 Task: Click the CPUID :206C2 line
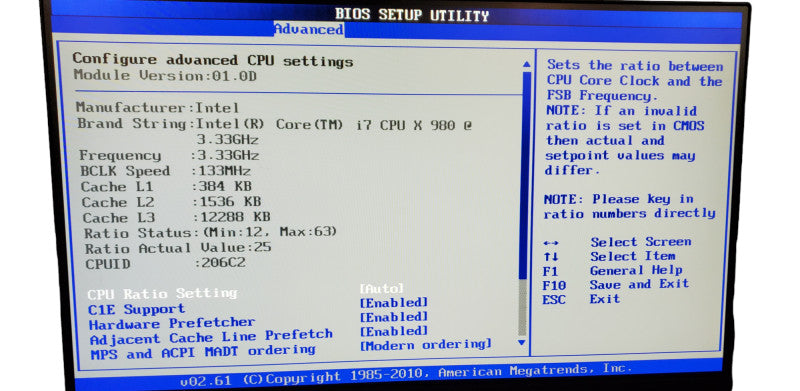point(166,264)
